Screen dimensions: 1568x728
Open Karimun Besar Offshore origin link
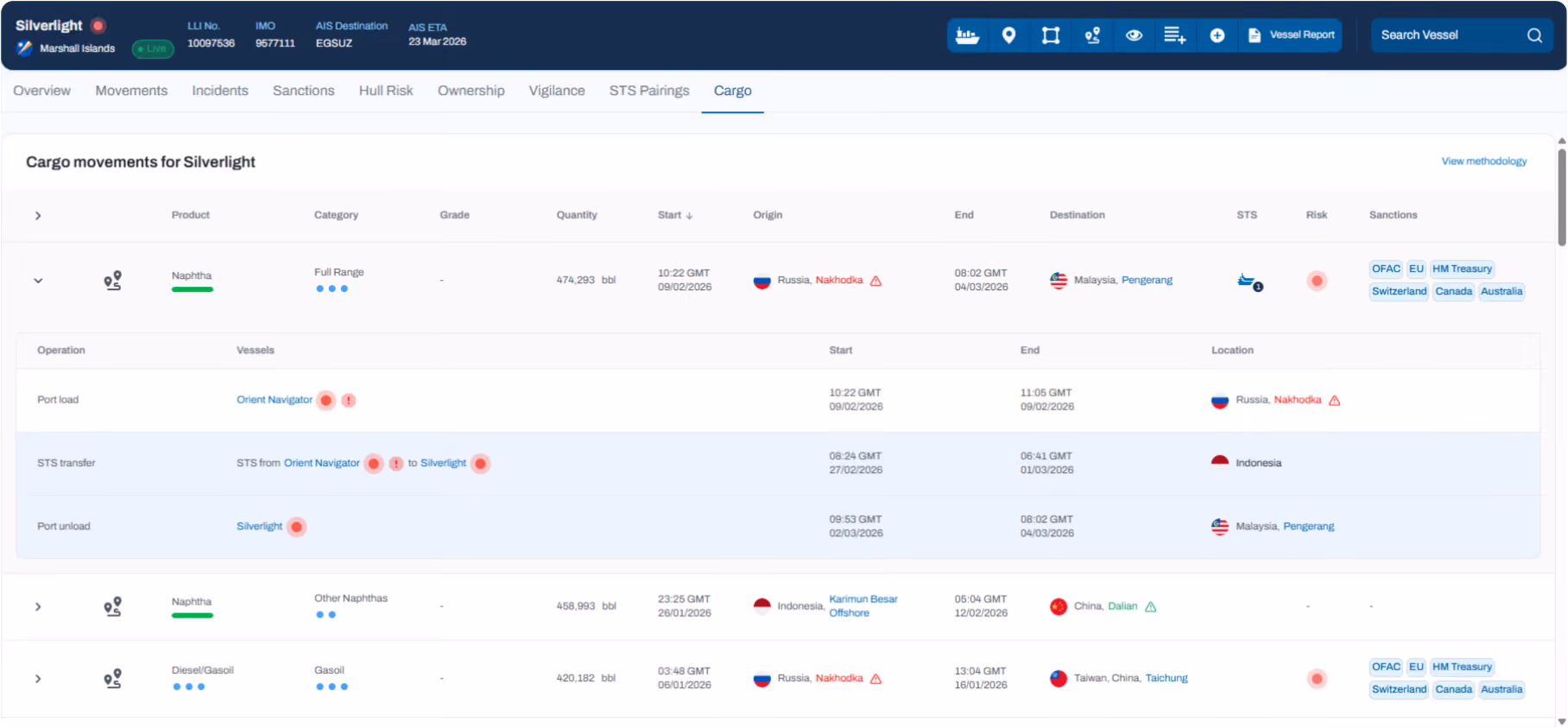click(863, 605)
